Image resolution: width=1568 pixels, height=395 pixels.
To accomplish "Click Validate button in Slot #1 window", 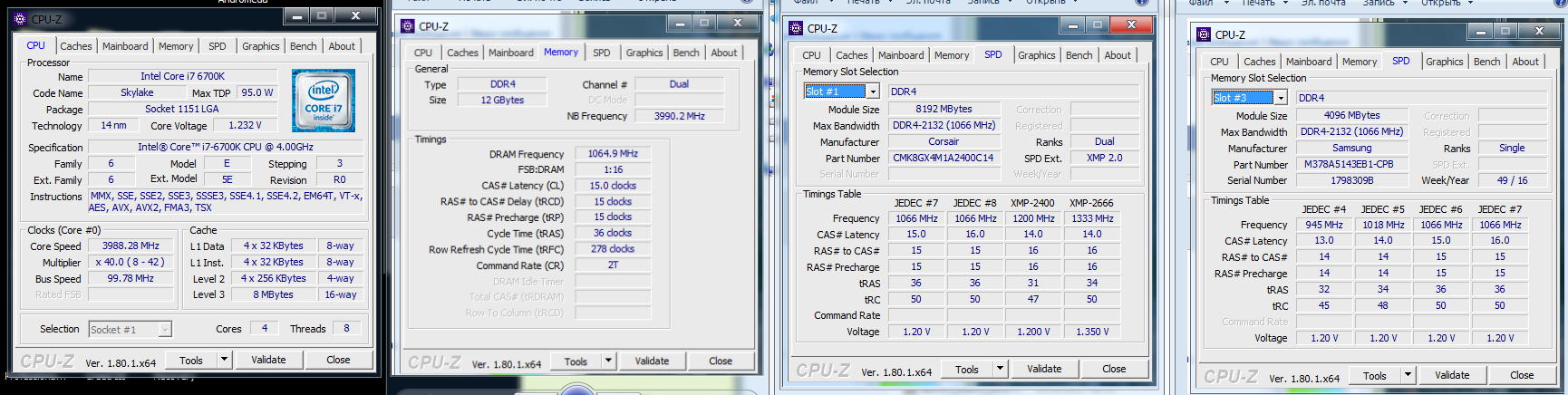I will [x=1044, y=369].
